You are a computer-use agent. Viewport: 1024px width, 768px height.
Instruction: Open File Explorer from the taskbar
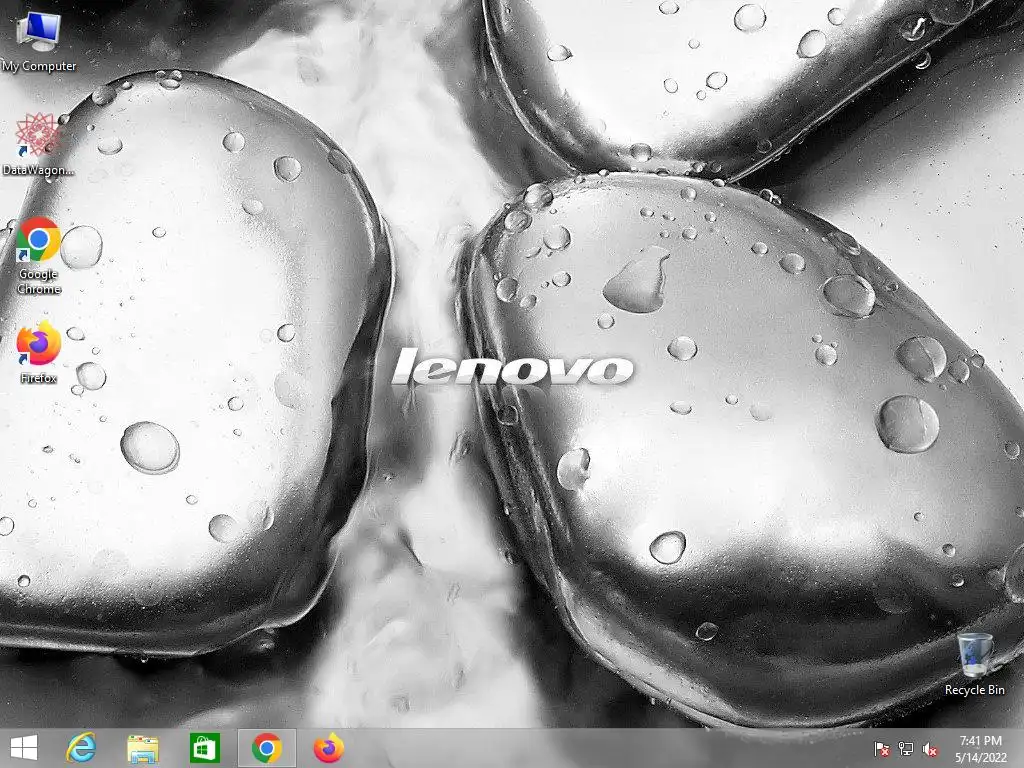pos(142,748)
